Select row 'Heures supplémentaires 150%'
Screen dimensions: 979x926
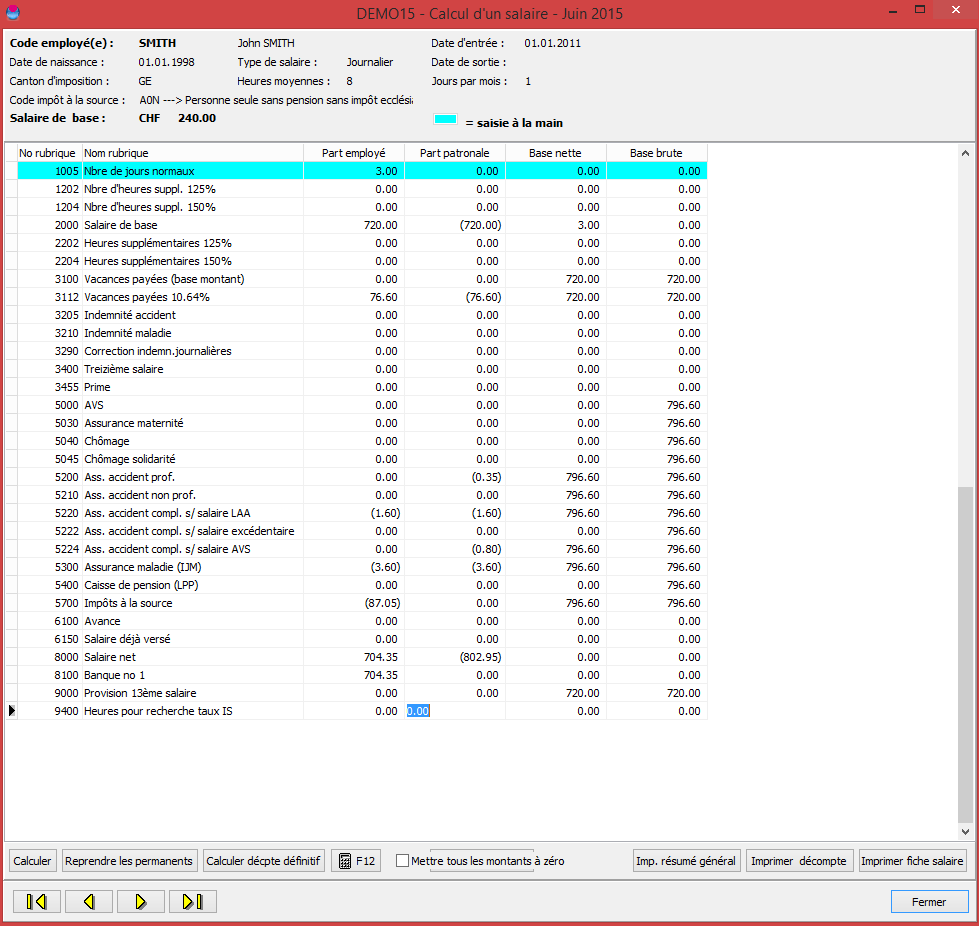click(x=362, y=261)
